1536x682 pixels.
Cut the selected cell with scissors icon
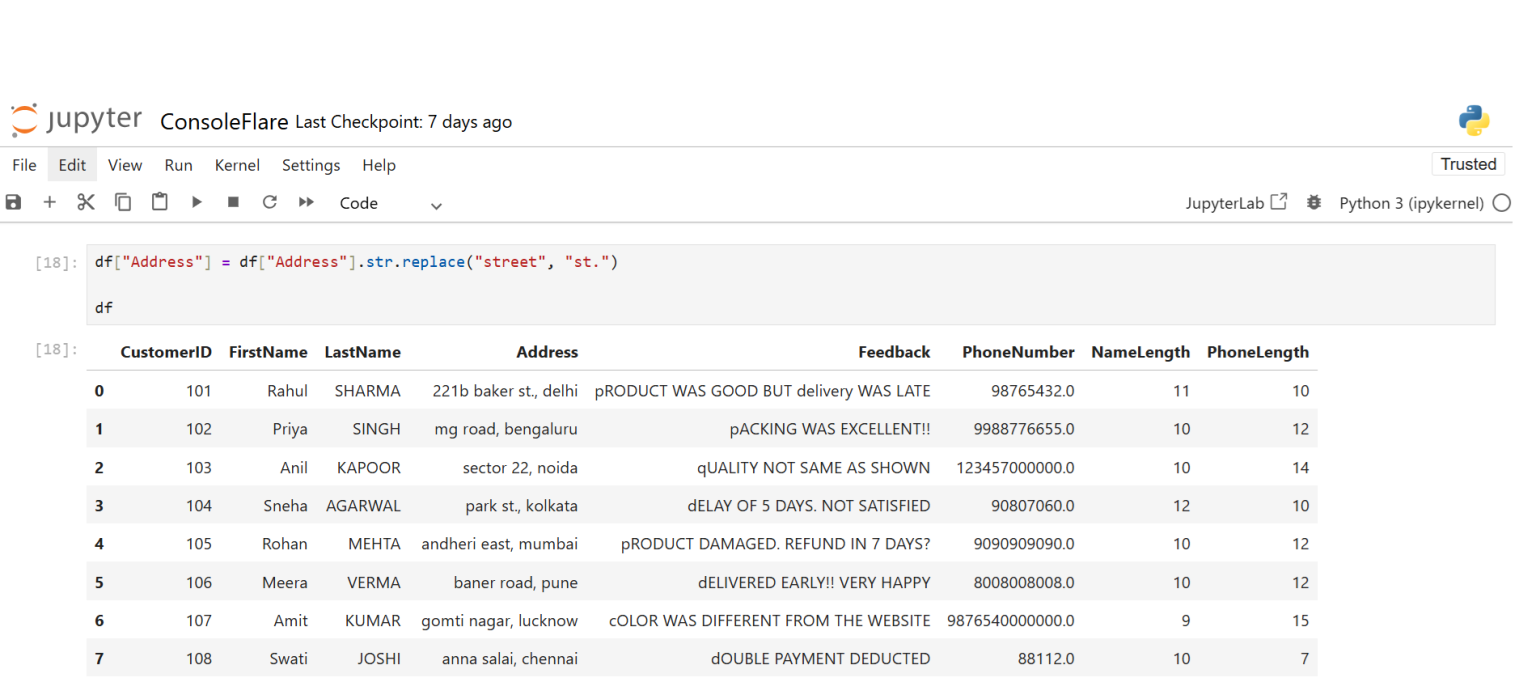(x=86, y=202)
